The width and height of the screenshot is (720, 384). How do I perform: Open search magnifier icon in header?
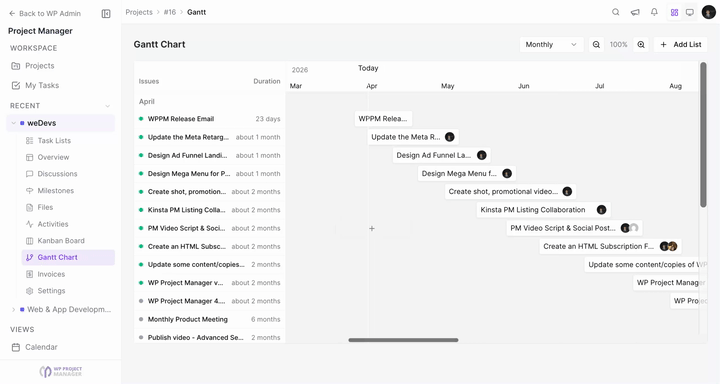pyautogui.click(x=616, y=12)
